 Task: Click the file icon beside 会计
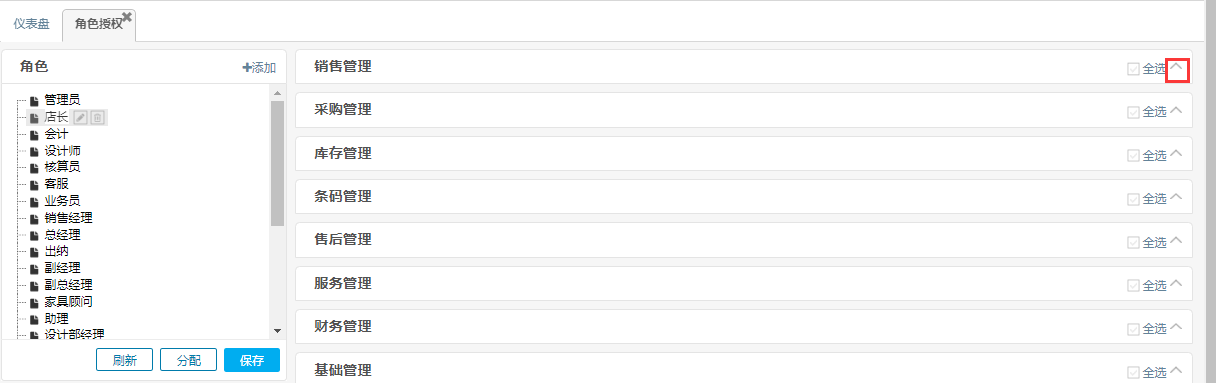pyautogui.click(x=34, y=134)
